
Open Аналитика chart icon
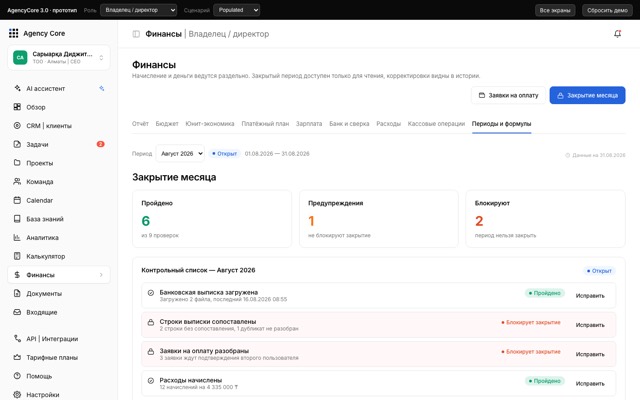(17, 238)
